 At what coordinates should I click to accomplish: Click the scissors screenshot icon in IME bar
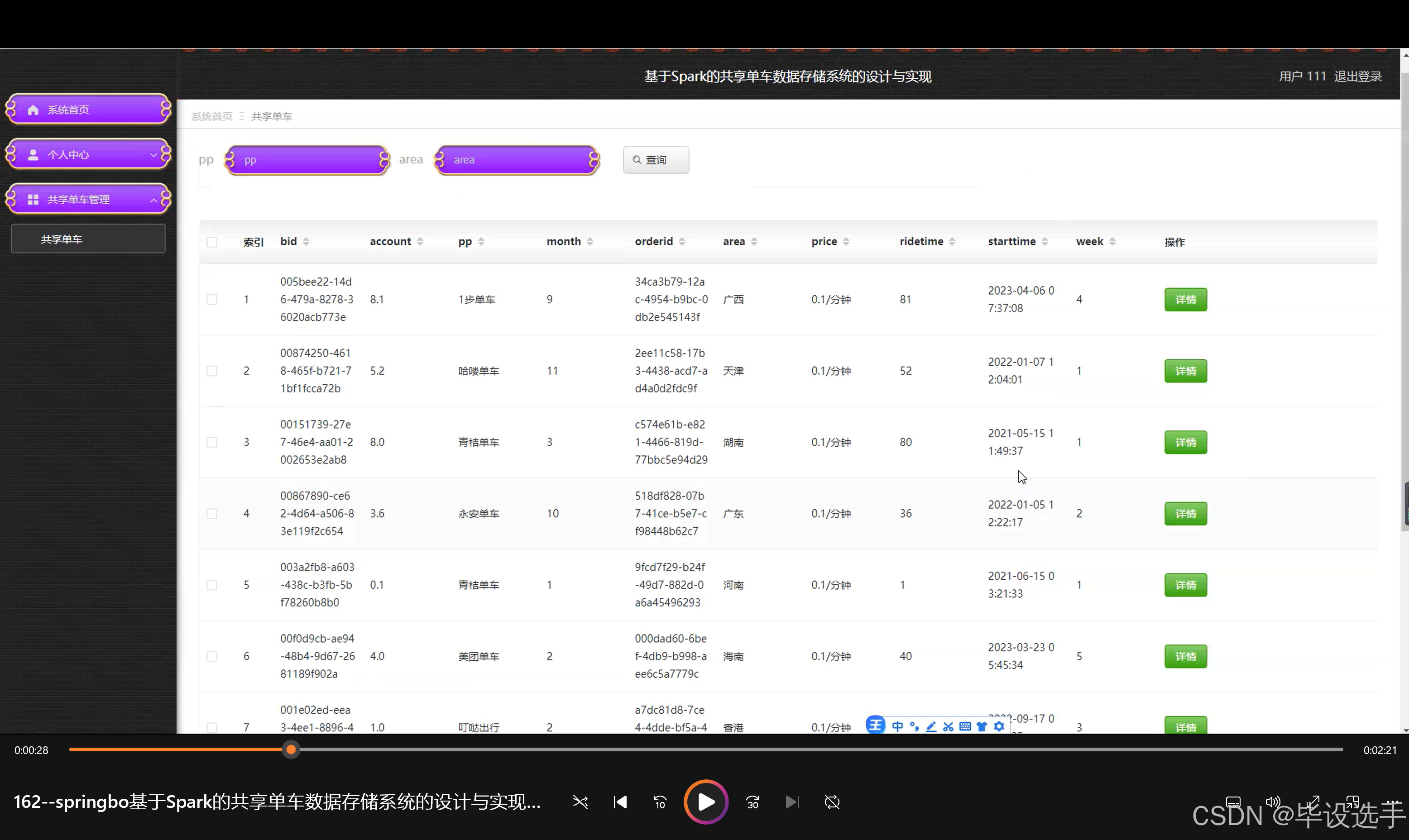click(948, 726)
